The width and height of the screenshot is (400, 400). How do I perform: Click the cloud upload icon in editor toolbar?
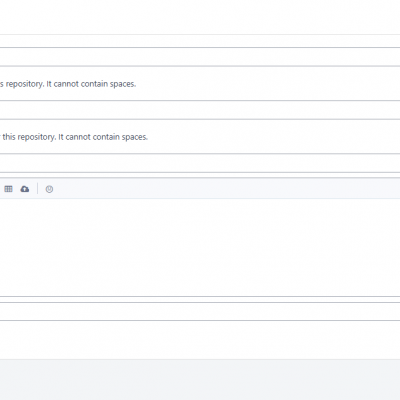point(25,189)
